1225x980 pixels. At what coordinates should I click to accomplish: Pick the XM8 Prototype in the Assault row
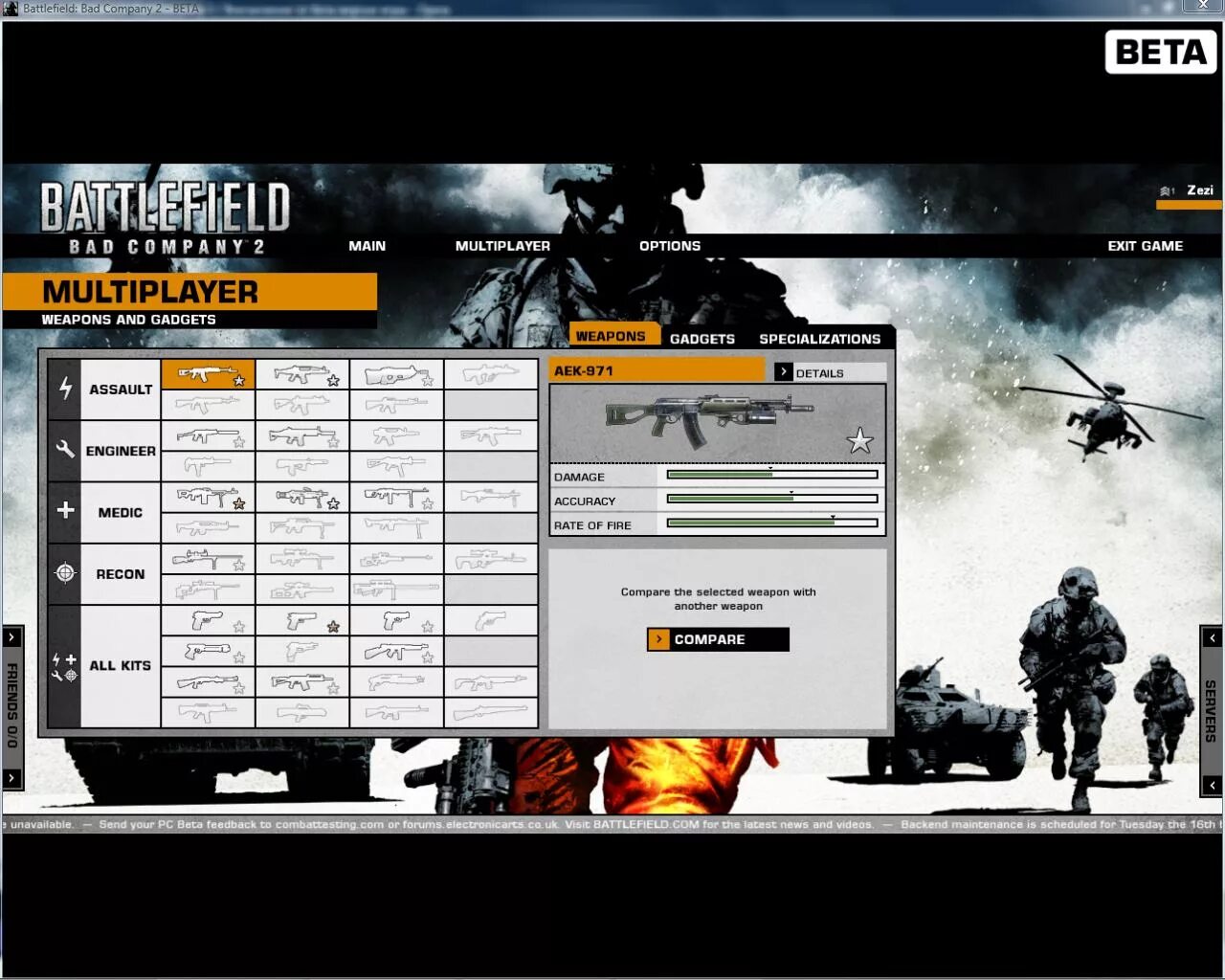click(x=302, y=374)
